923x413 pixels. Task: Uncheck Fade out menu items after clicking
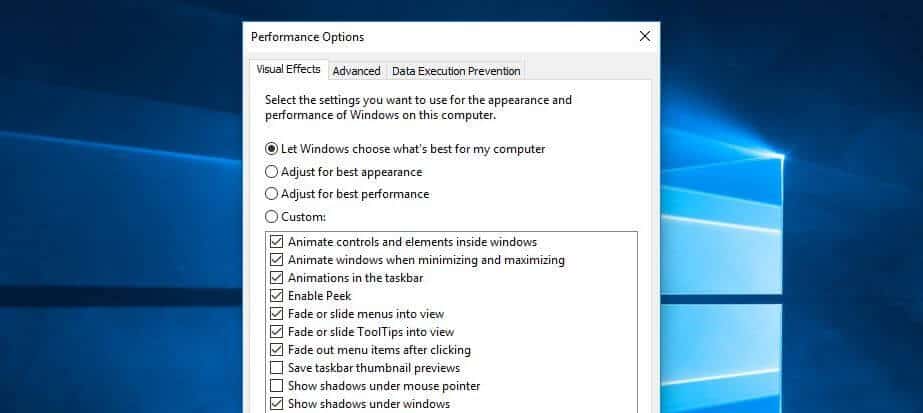[x=276, y=350]
